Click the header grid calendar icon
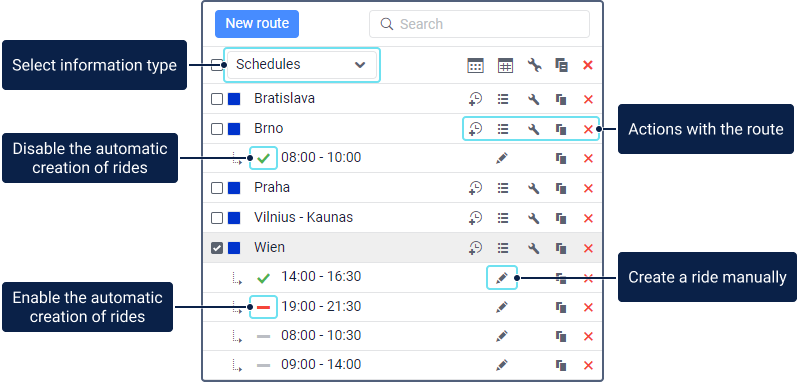The width and height of the screenshot is (799, 382). [505, 66]
